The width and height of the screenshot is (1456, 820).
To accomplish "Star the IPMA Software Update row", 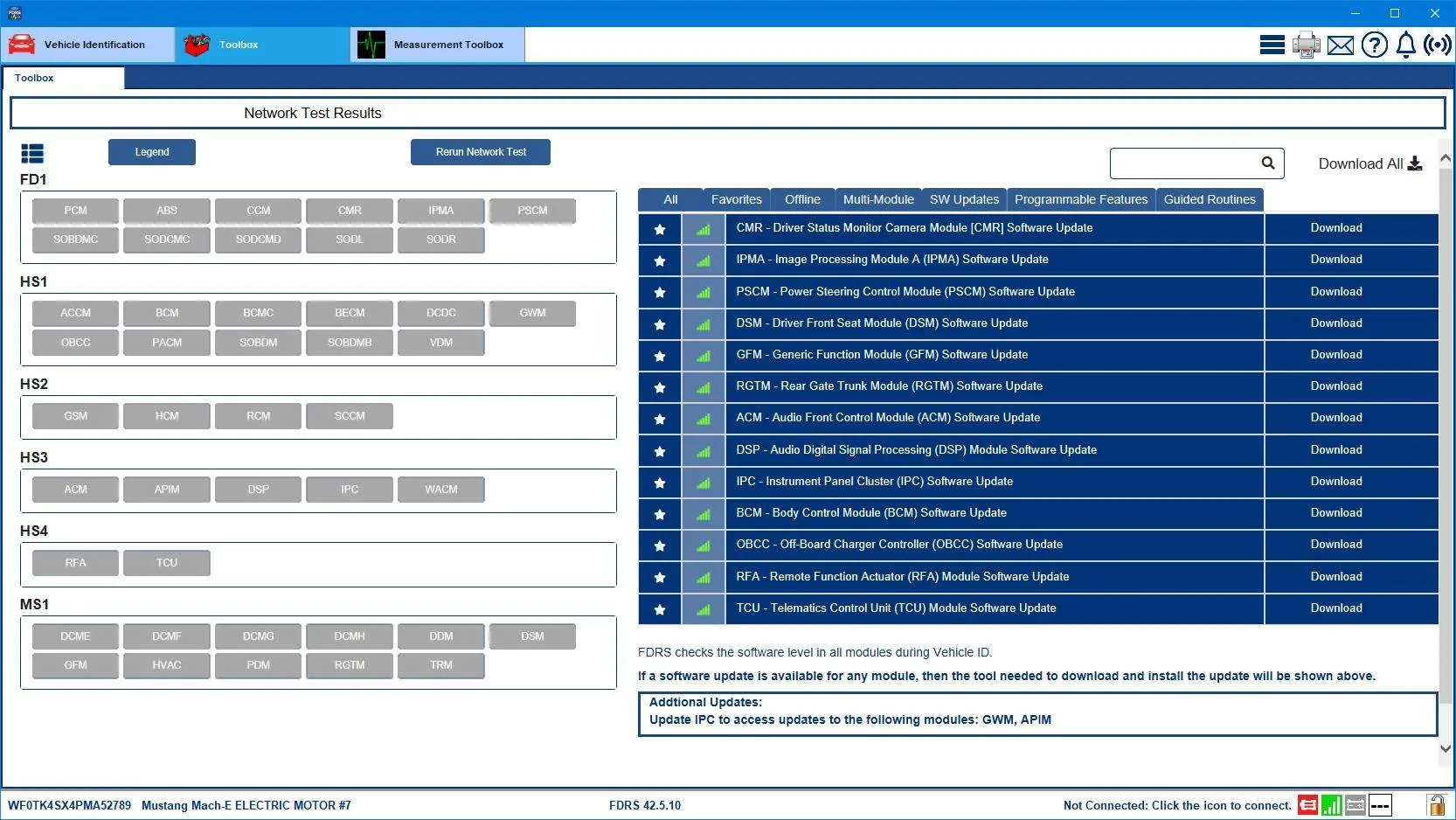I will pos(660,261).
